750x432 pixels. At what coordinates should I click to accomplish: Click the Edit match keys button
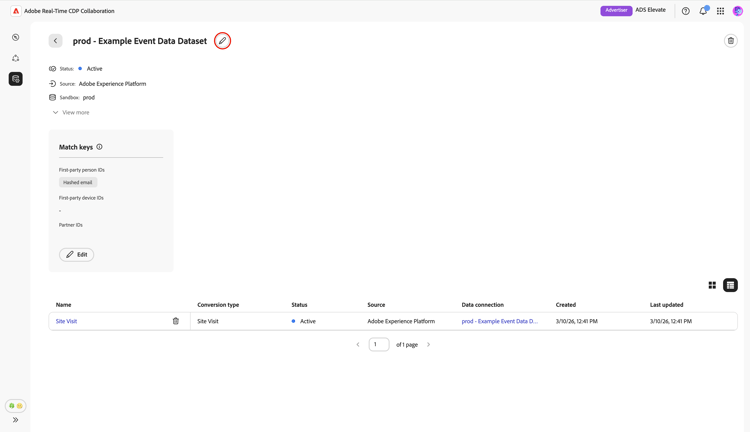(x=77, y=255)
